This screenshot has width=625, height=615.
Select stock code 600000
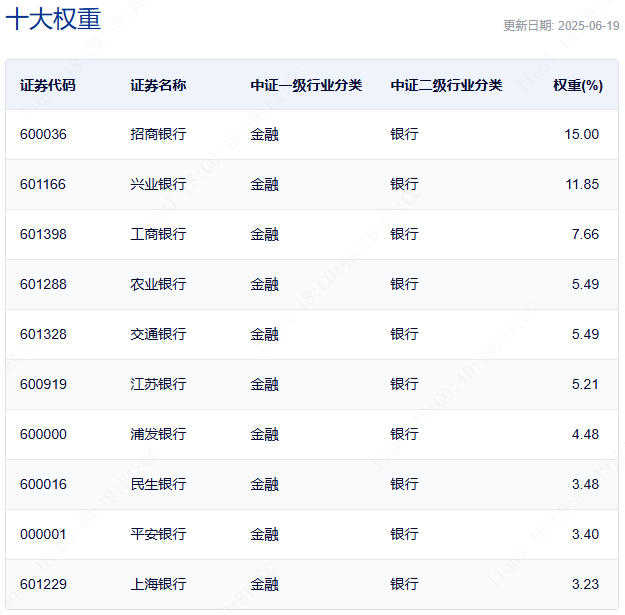point(43,434)
